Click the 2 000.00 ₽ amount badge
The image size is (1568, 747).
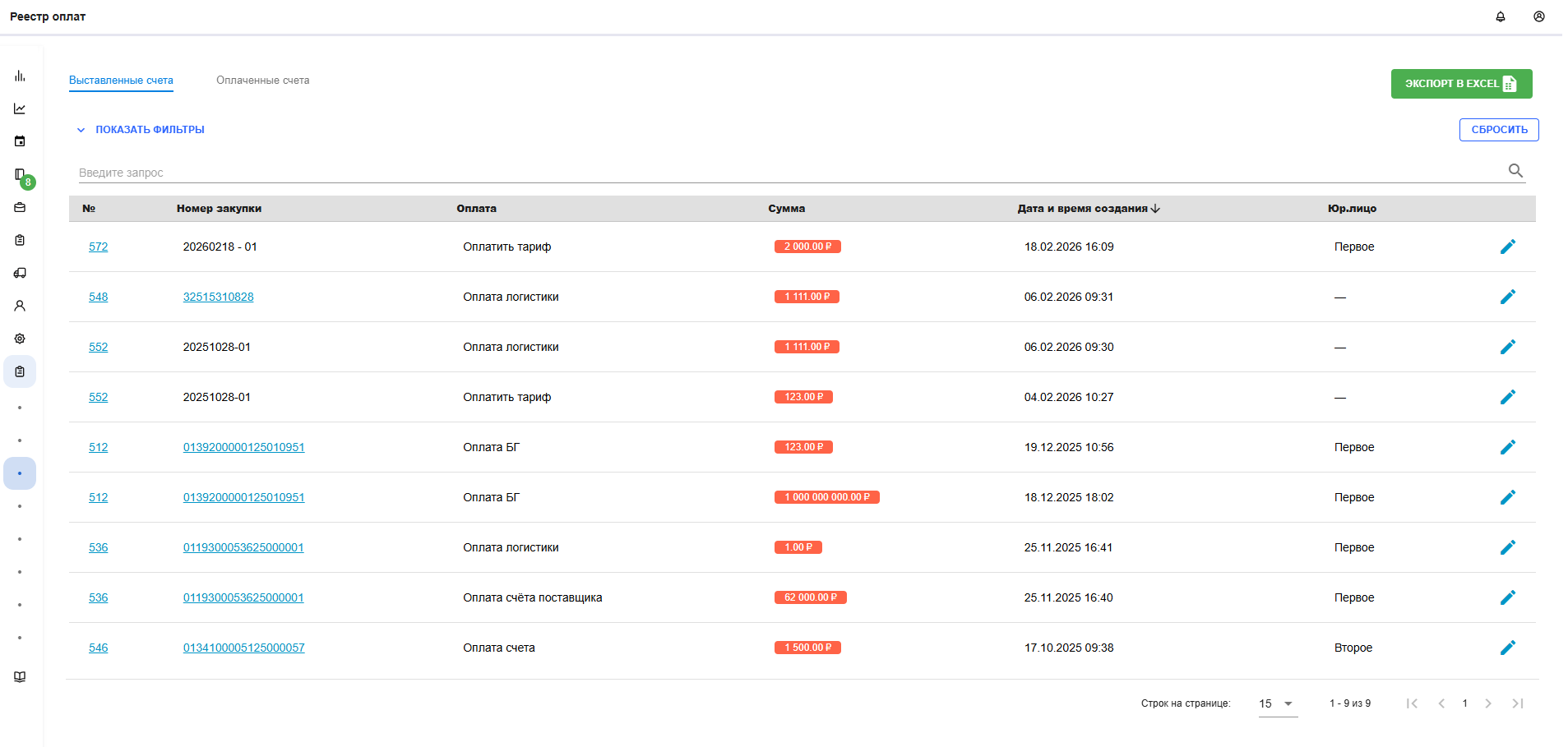(807, 247)
